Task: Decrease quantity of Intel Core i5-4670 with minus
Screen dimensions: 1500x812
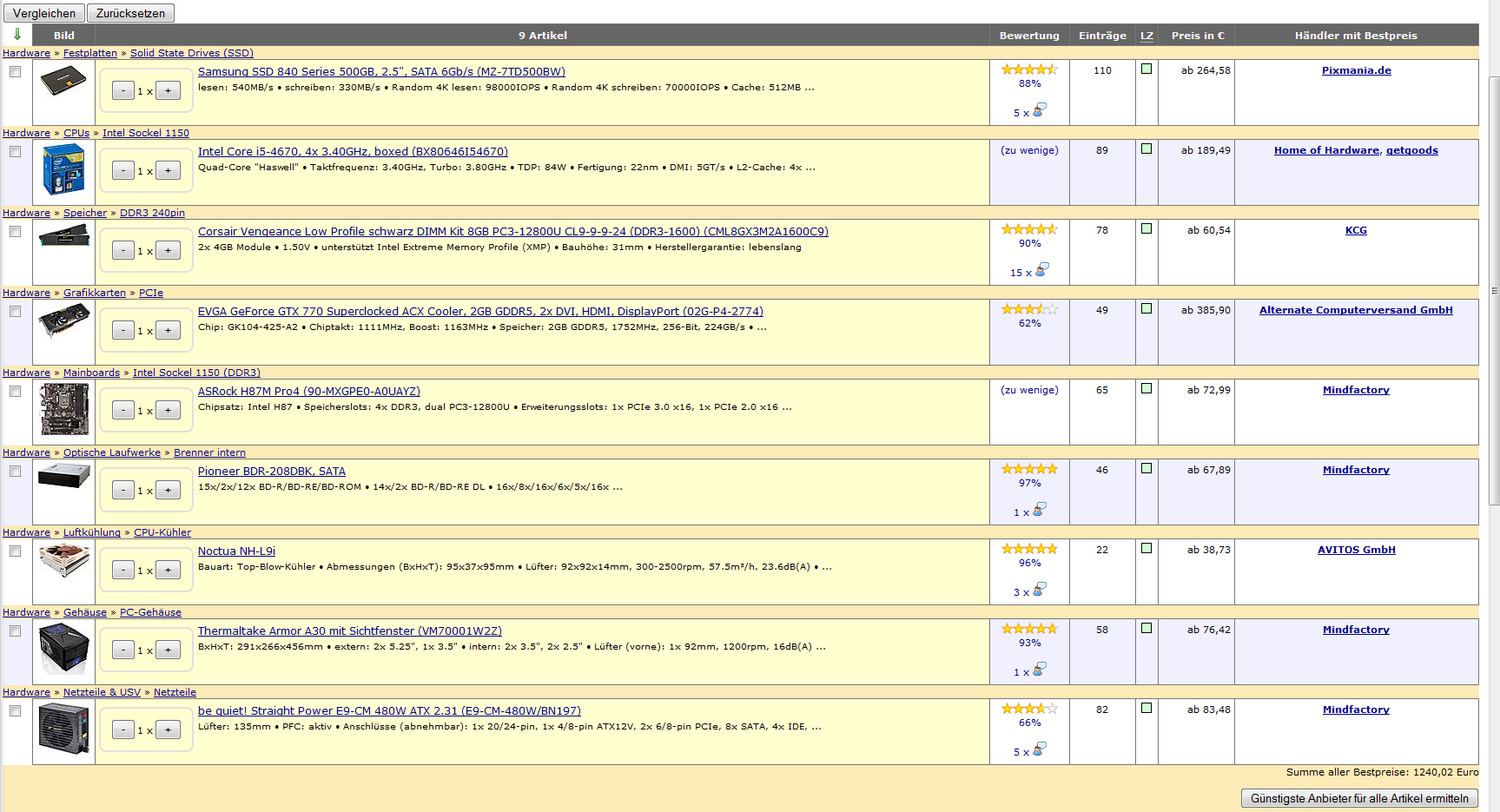Action: [x=123, y=170]
